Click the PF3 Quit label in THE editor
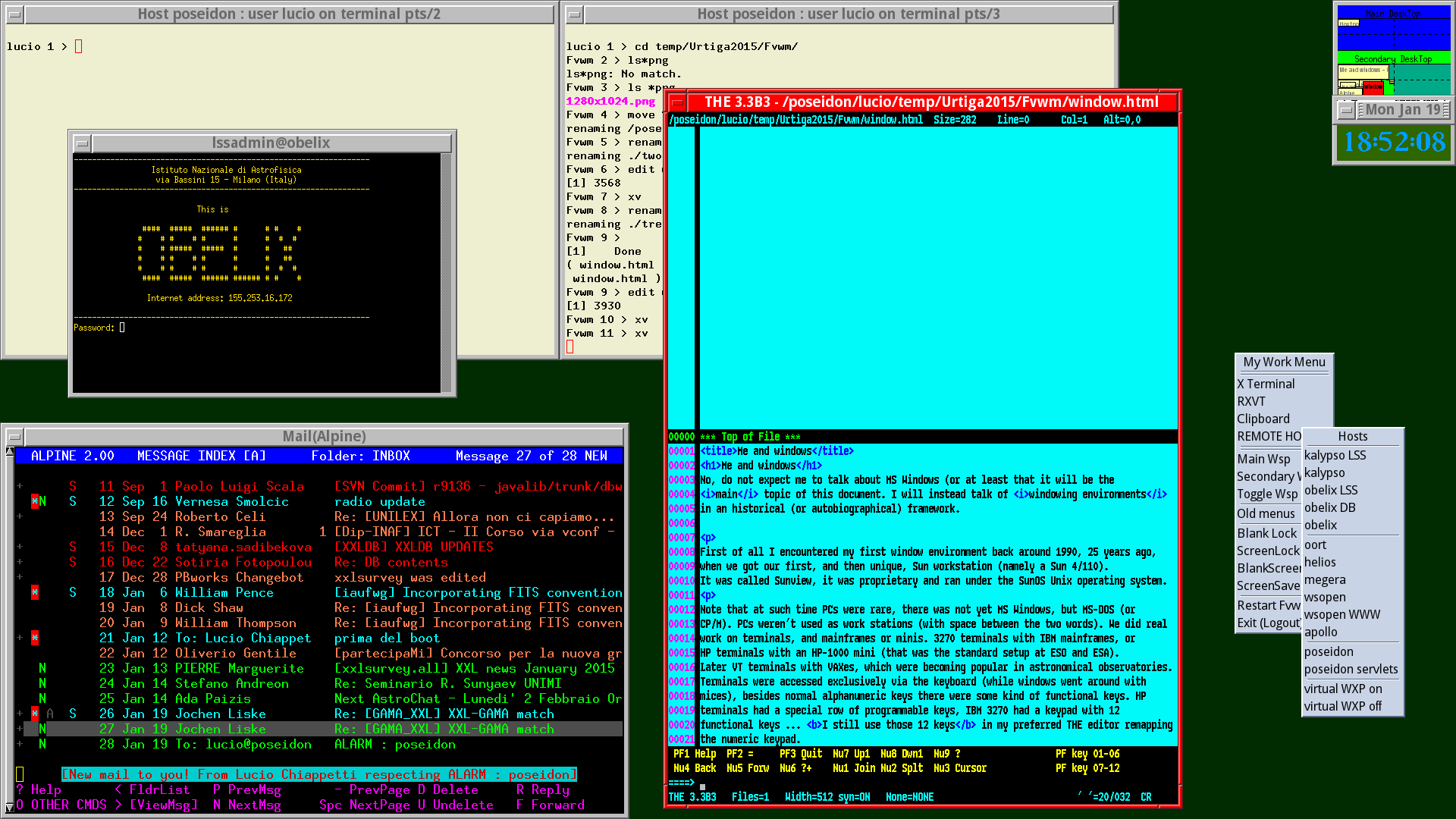The width and height of the screenshot is (1456, 819). point(801,754)
